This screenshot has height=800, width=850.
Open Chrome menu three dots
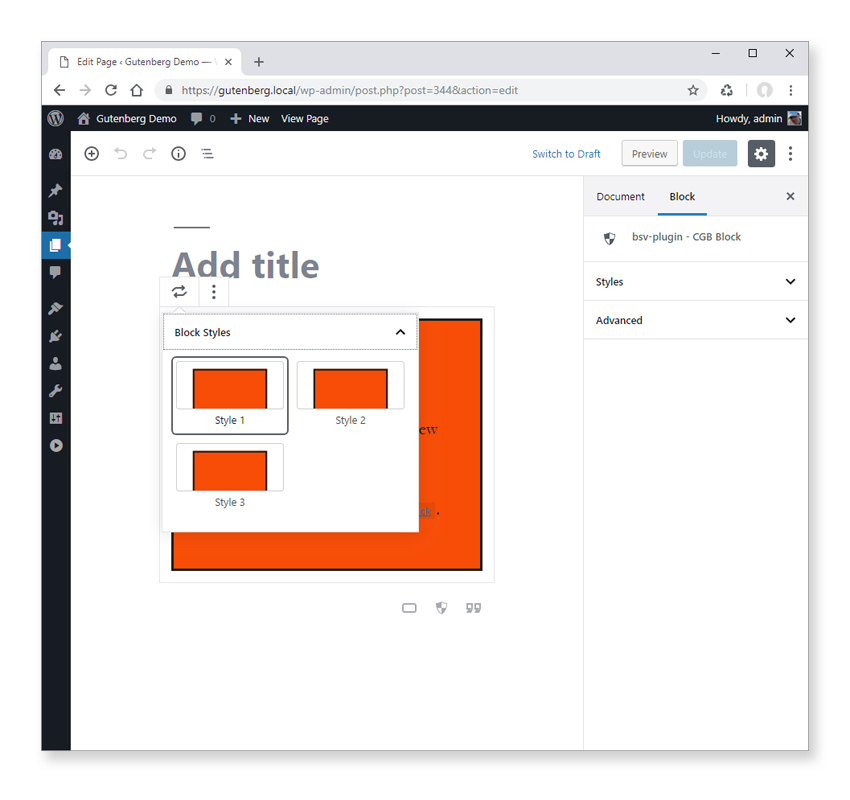[x=790, y=91]
